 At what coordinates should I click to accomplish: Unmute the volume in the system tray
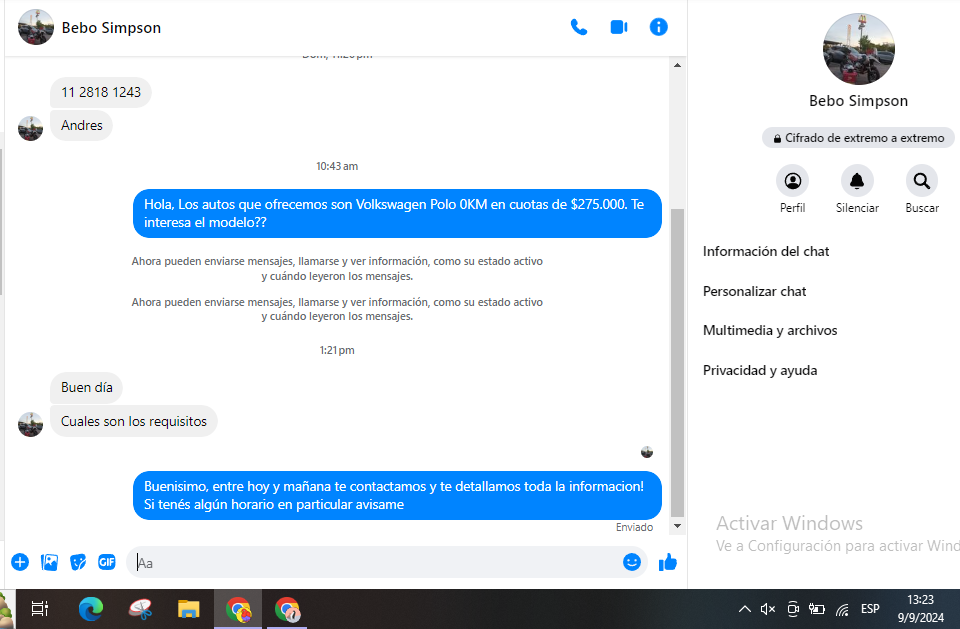coord(768,609)
